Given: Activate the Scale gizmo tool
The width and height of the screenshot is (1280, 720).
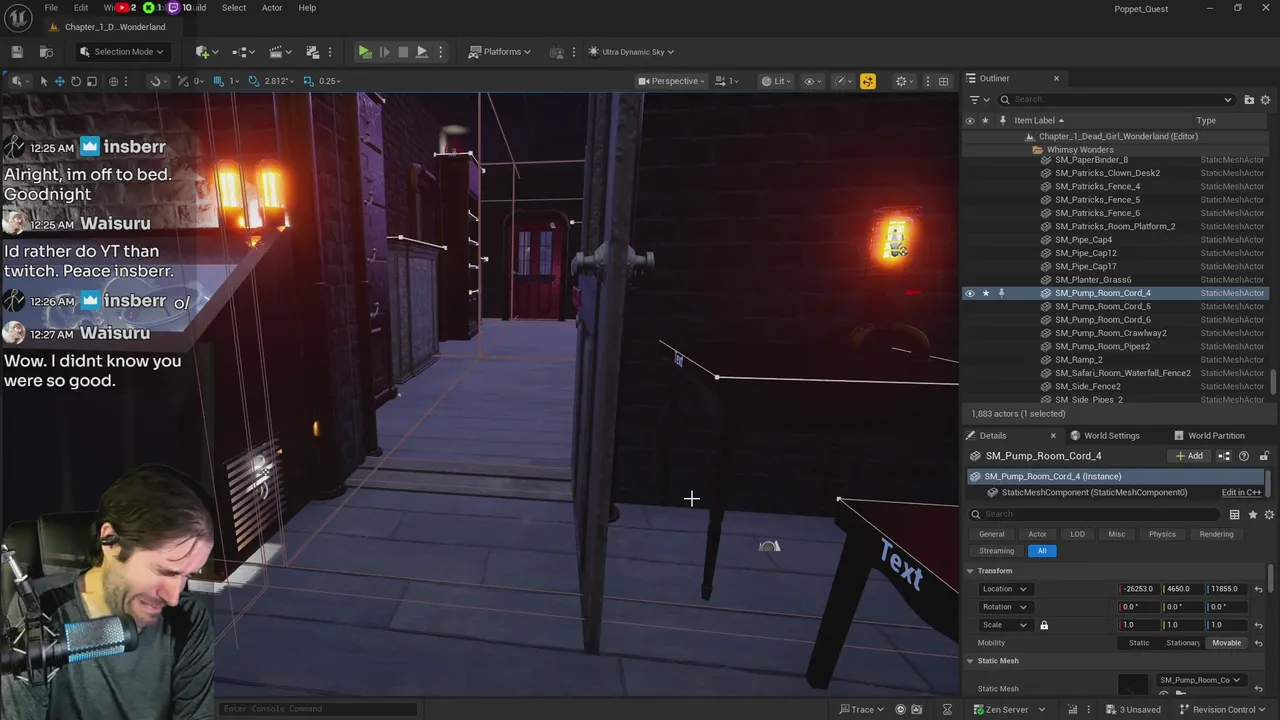Looking at the screenshot, I should coord(91,81).
